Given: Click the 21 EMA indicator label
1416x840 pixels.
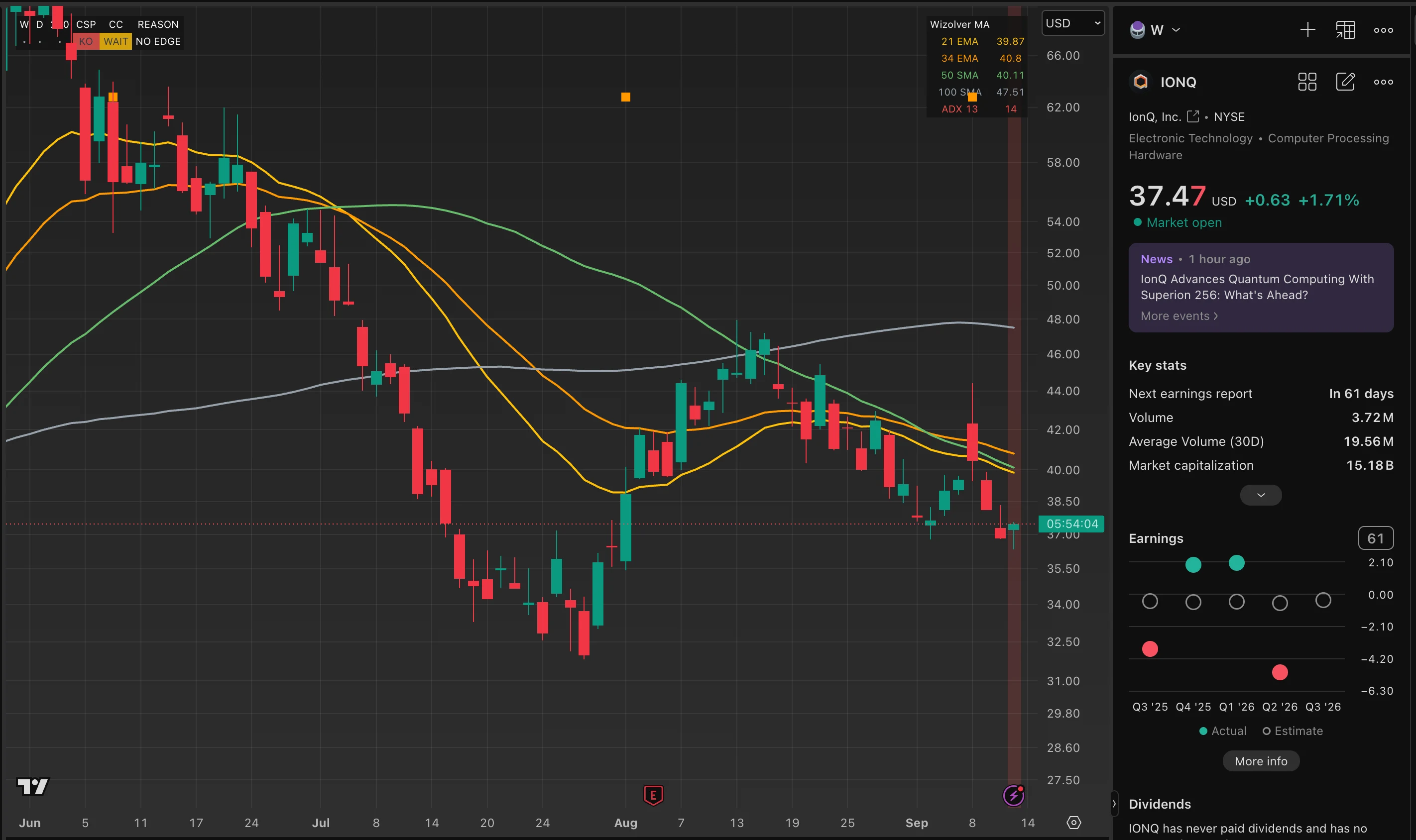Looking at the screenshot, I should pos(959,41).
